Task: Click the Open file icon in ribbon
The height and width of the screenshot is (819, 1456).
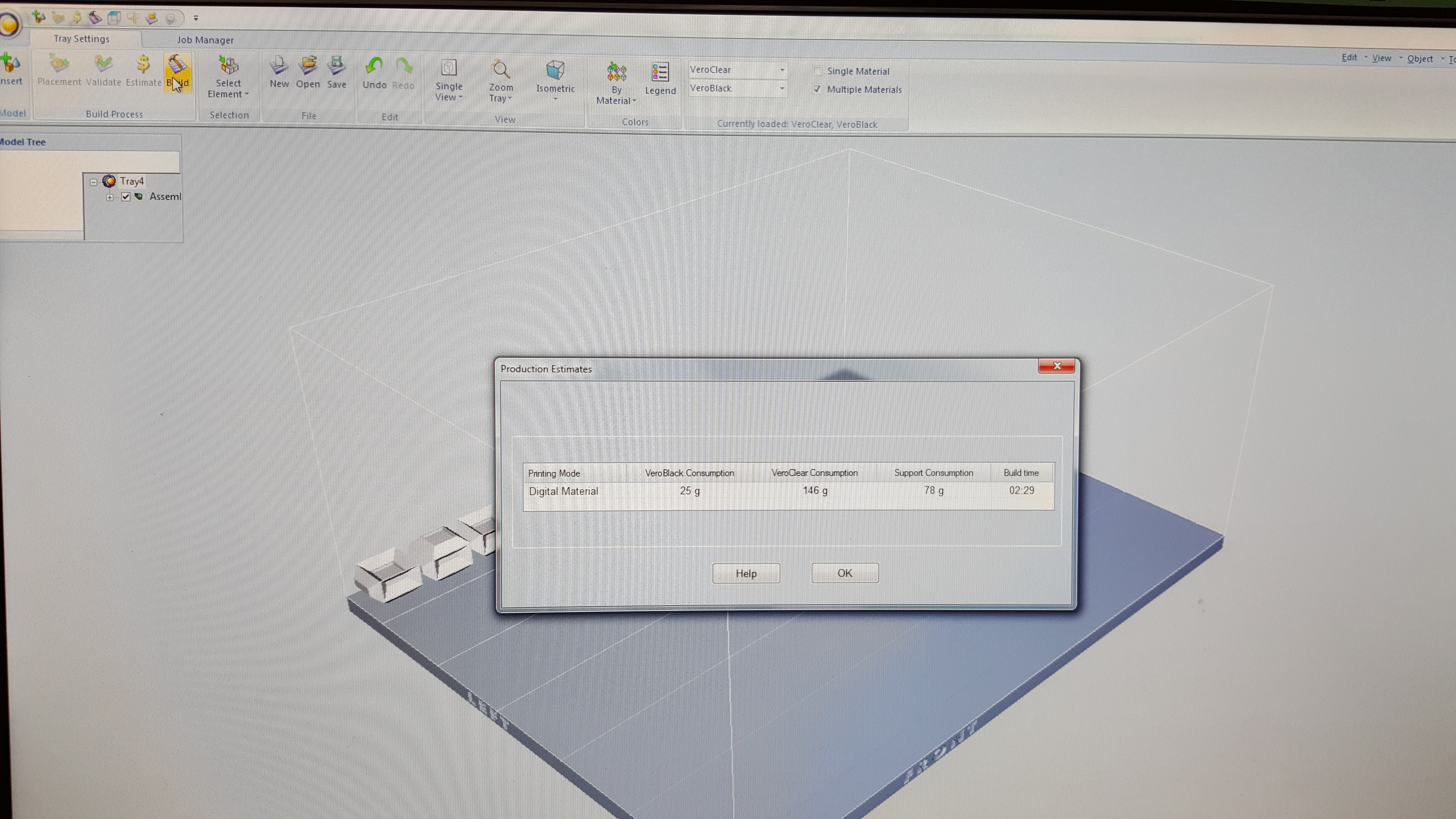Action: point(308,66)
